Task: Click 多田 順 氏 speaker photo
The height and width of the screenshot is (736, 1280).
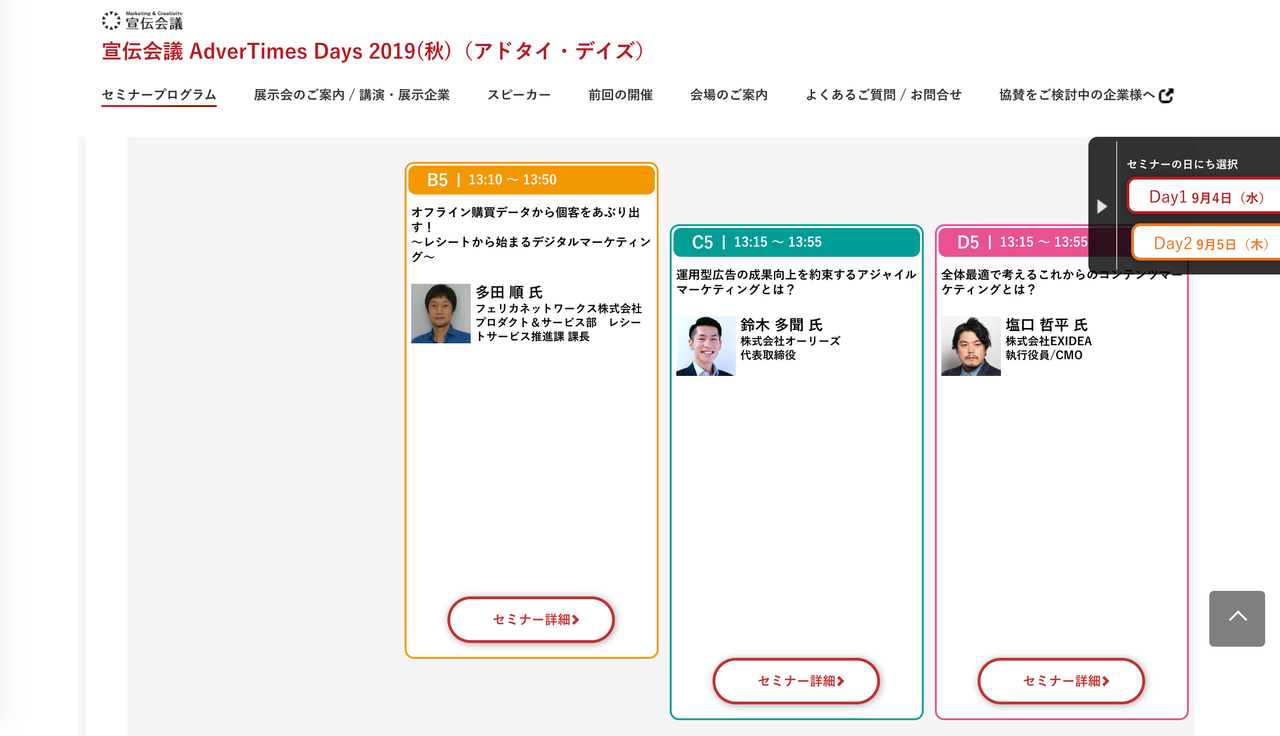Action: tap(440, 313)
